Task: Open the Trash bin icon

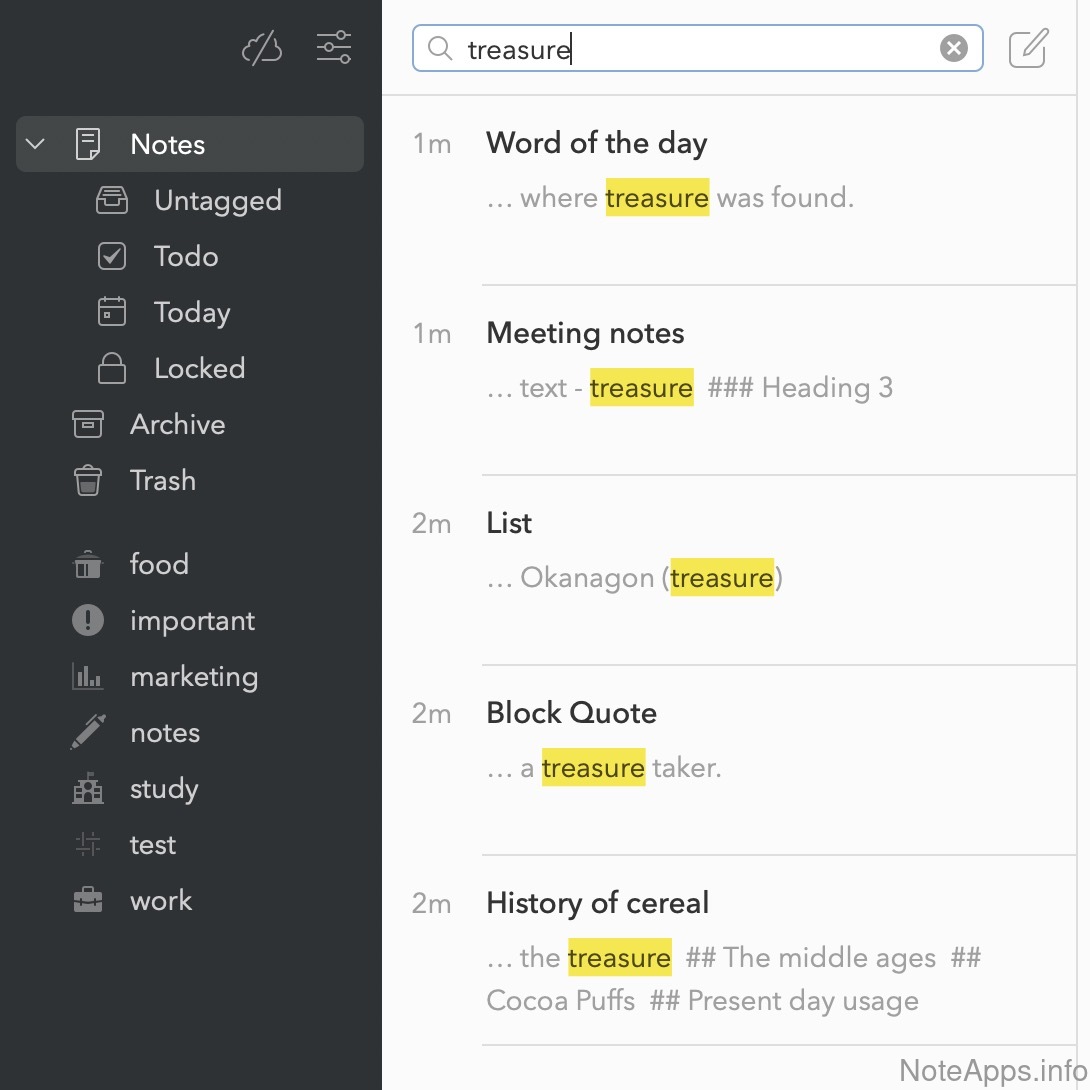Action: pyautogui.click(x=88, y=481)
